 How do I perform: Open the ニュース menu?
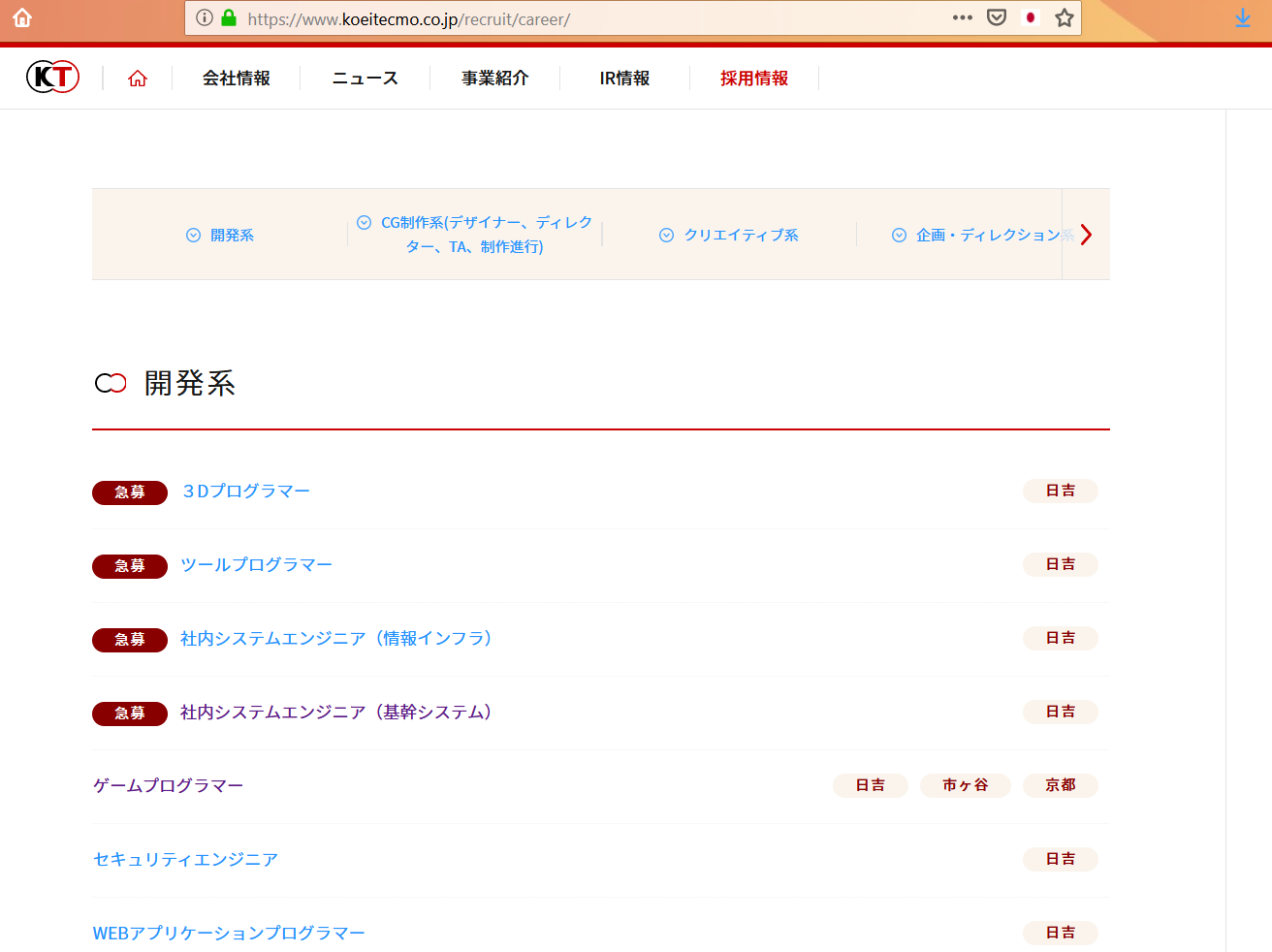pyautogui.click(x=366, y=79)
